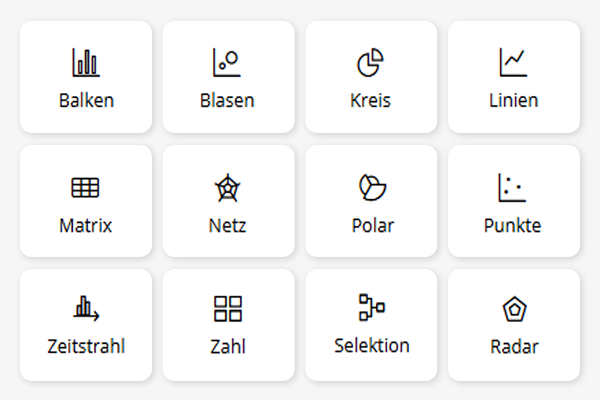Open the Balken tile via its label
The image size is (600, 400).
coord(86,101)
